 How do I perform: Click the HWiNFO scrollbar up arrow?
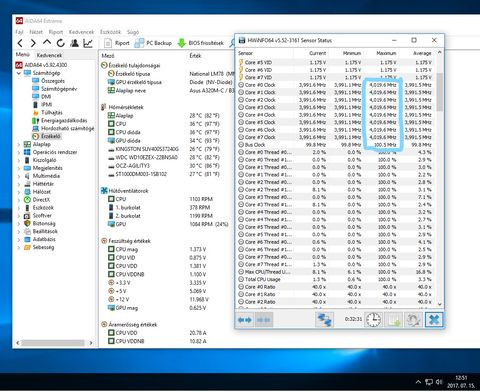(x=439, y=52)
